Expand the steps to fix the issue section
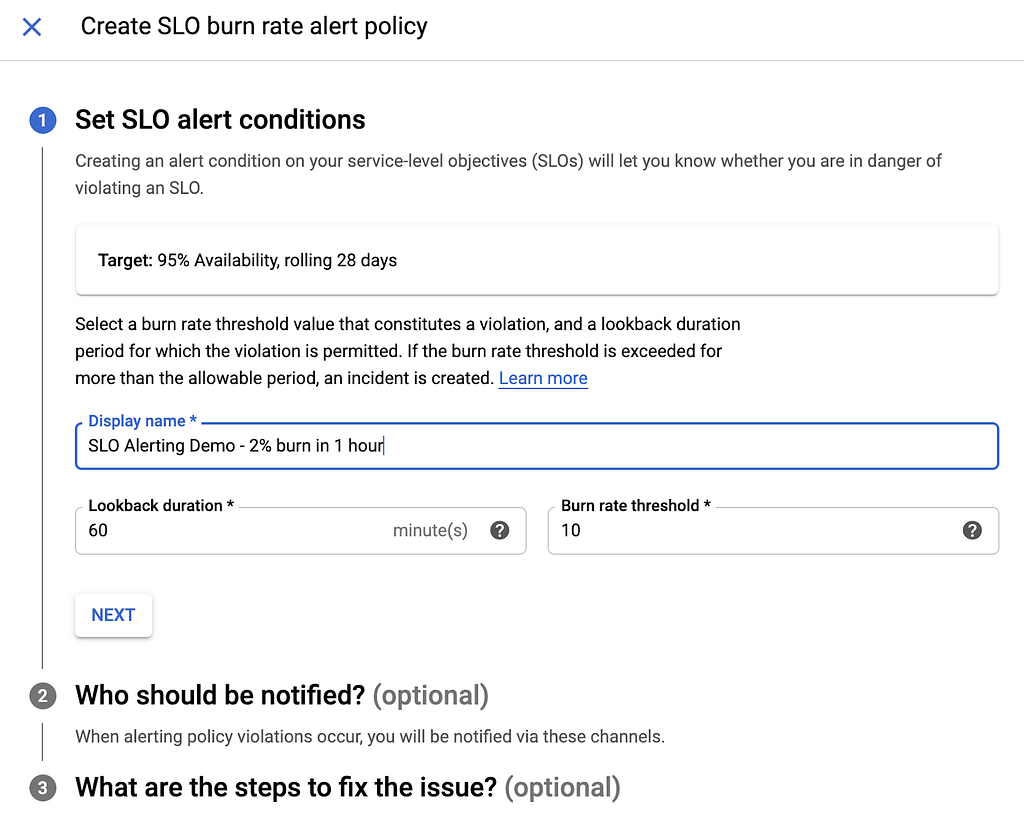Viewport: 1024px width, 837px height. [x=347, y=787]
